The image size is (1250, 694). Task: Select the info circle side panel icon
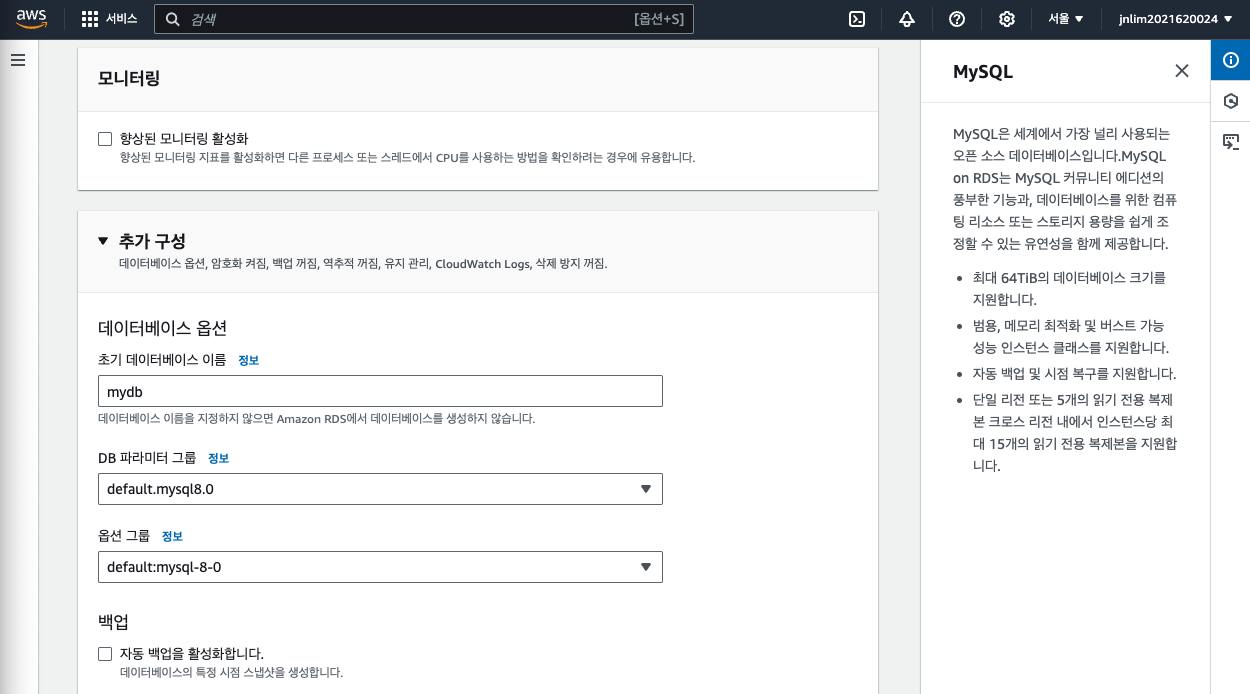pyautogui.click(x=1231, y=60)
